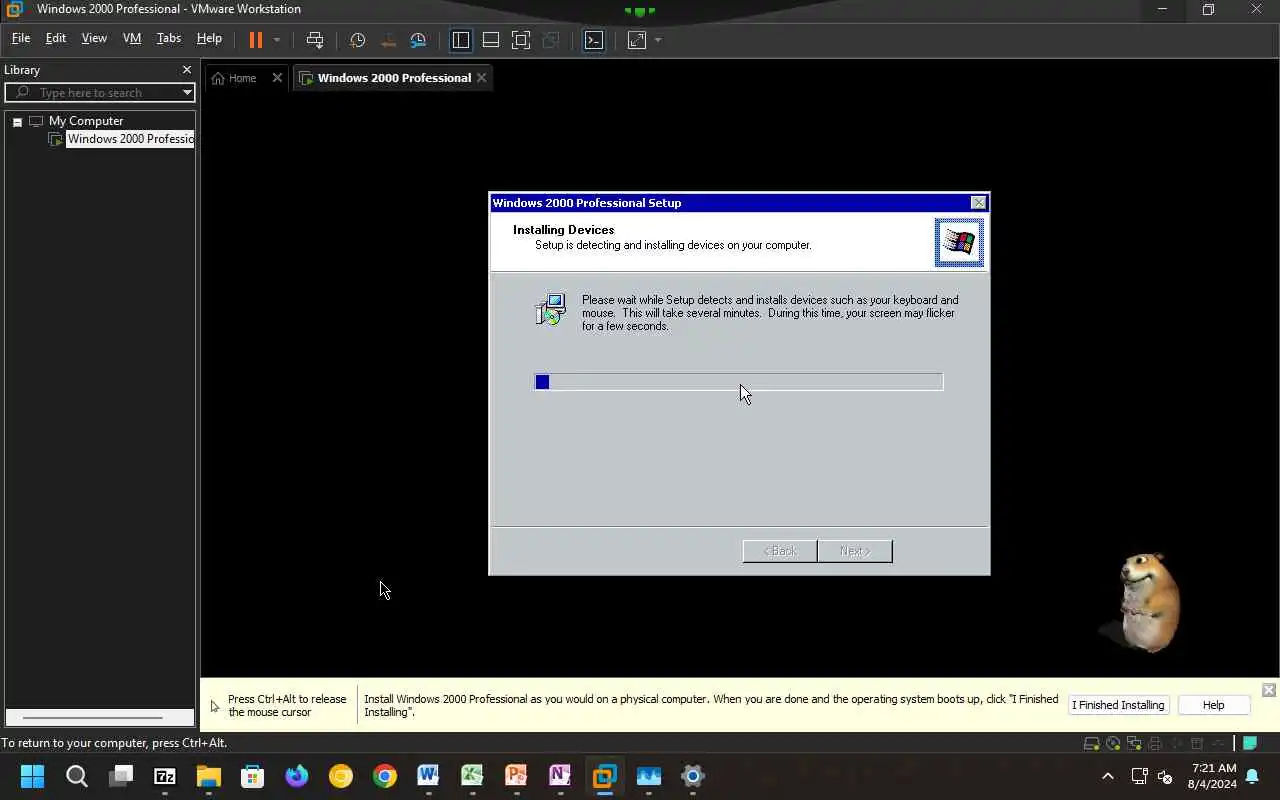This screenshot has width=1280, height=800.
Task: Open the snapshot manager
Action: click(x=418, y=40)
